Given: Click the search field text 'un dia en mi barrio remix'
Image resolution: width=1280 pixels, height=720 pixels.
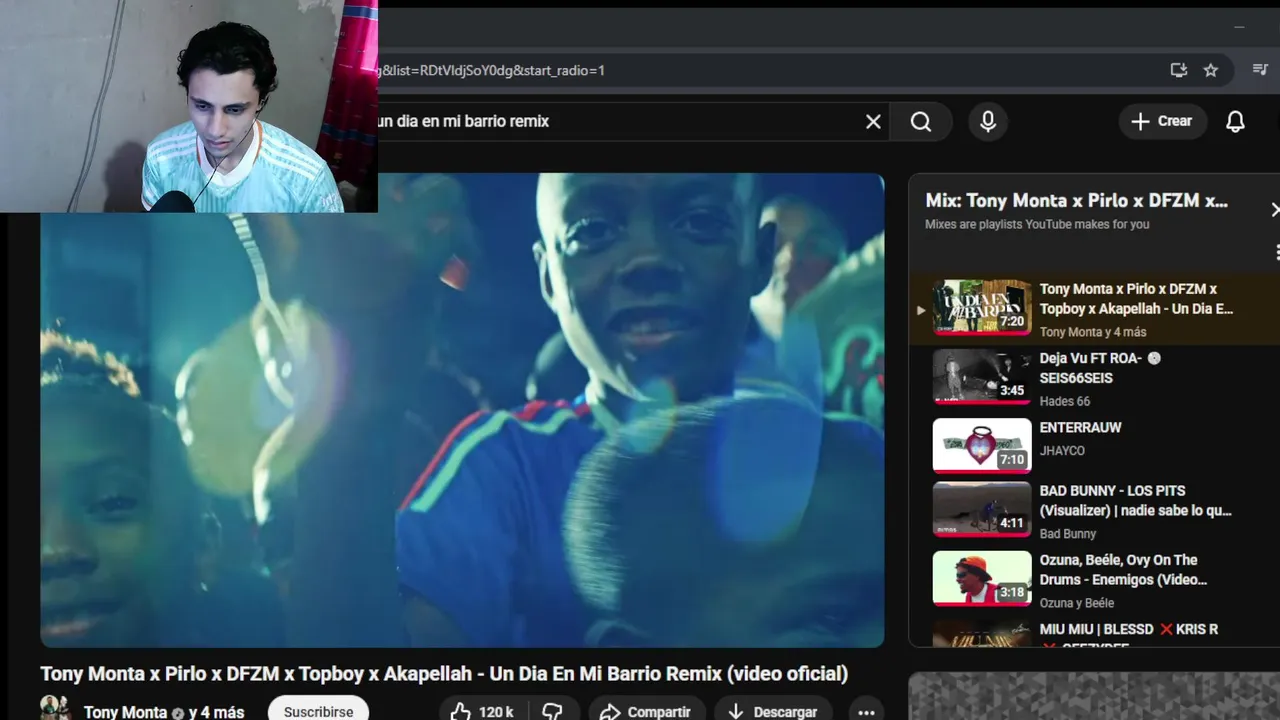Looking at the screenshot, I should pyautogui.click(x=463, y=121).
